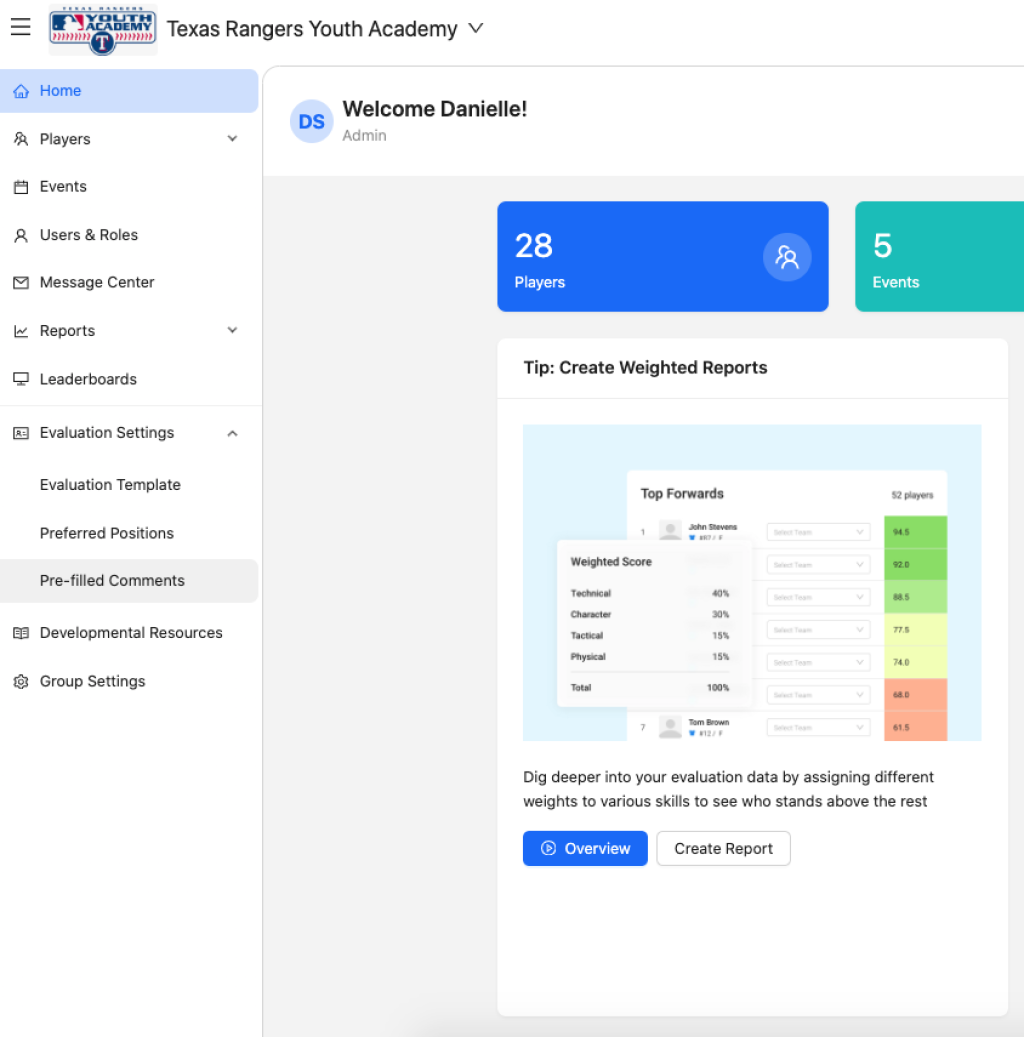Click the Developmental Resources book icon
1024x1037 pixels.
(21, 633)
